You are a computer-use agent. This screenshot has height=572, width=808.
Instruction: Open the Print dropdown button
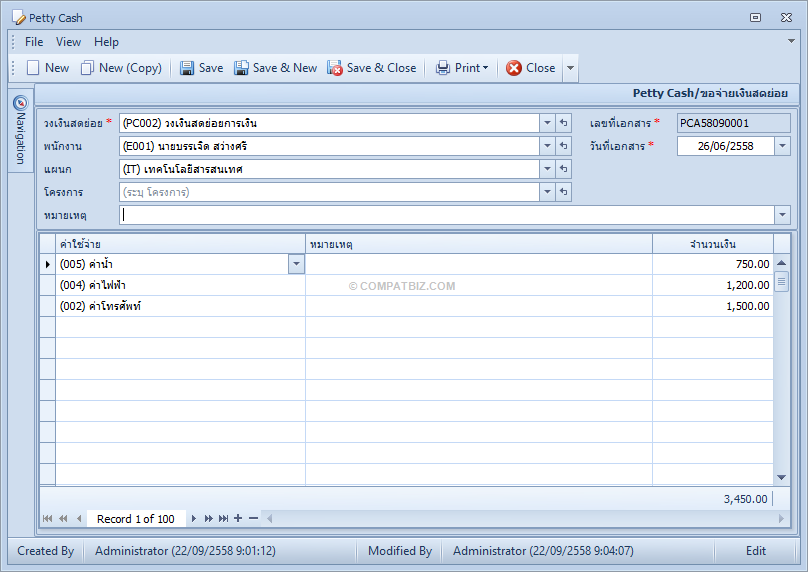[x=462, y=68]
